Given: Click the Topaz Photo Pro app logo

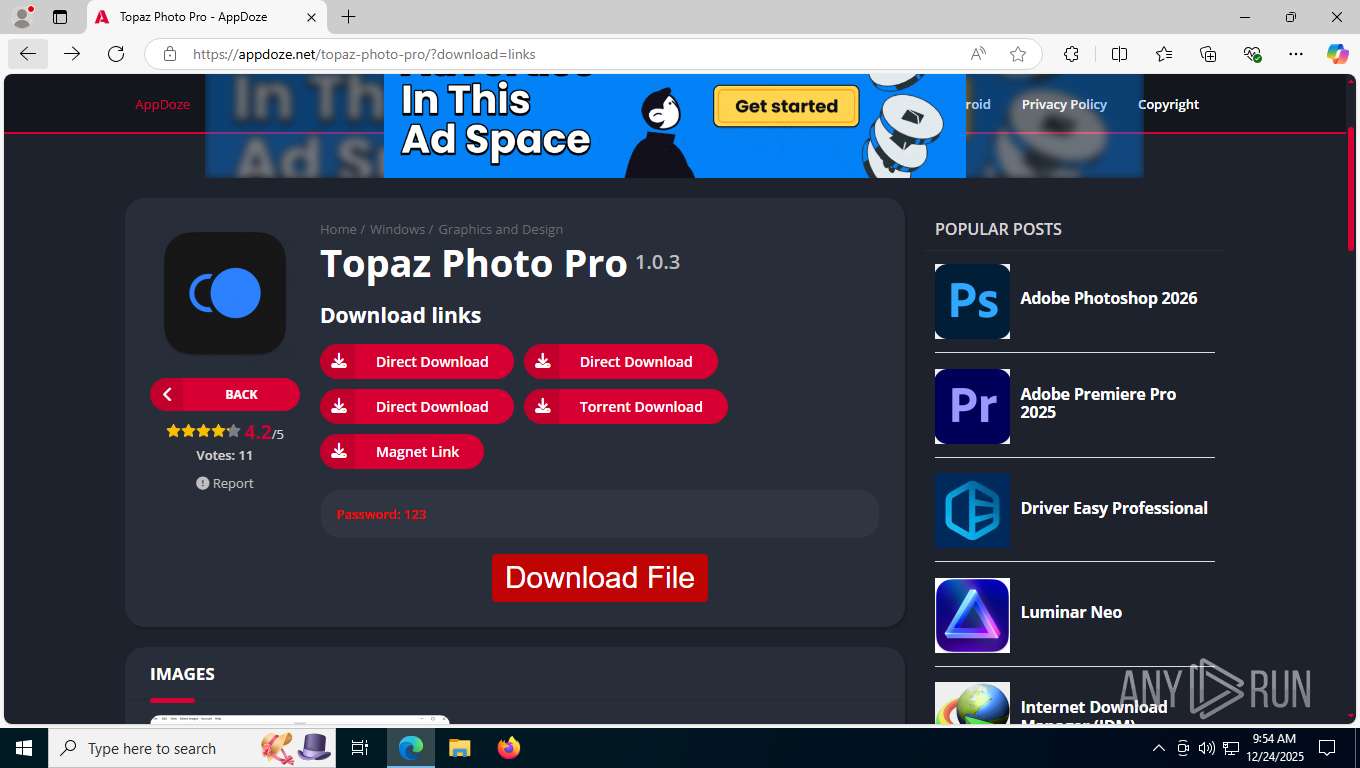Looking at the screenshot, I should (x=225, y=293).
